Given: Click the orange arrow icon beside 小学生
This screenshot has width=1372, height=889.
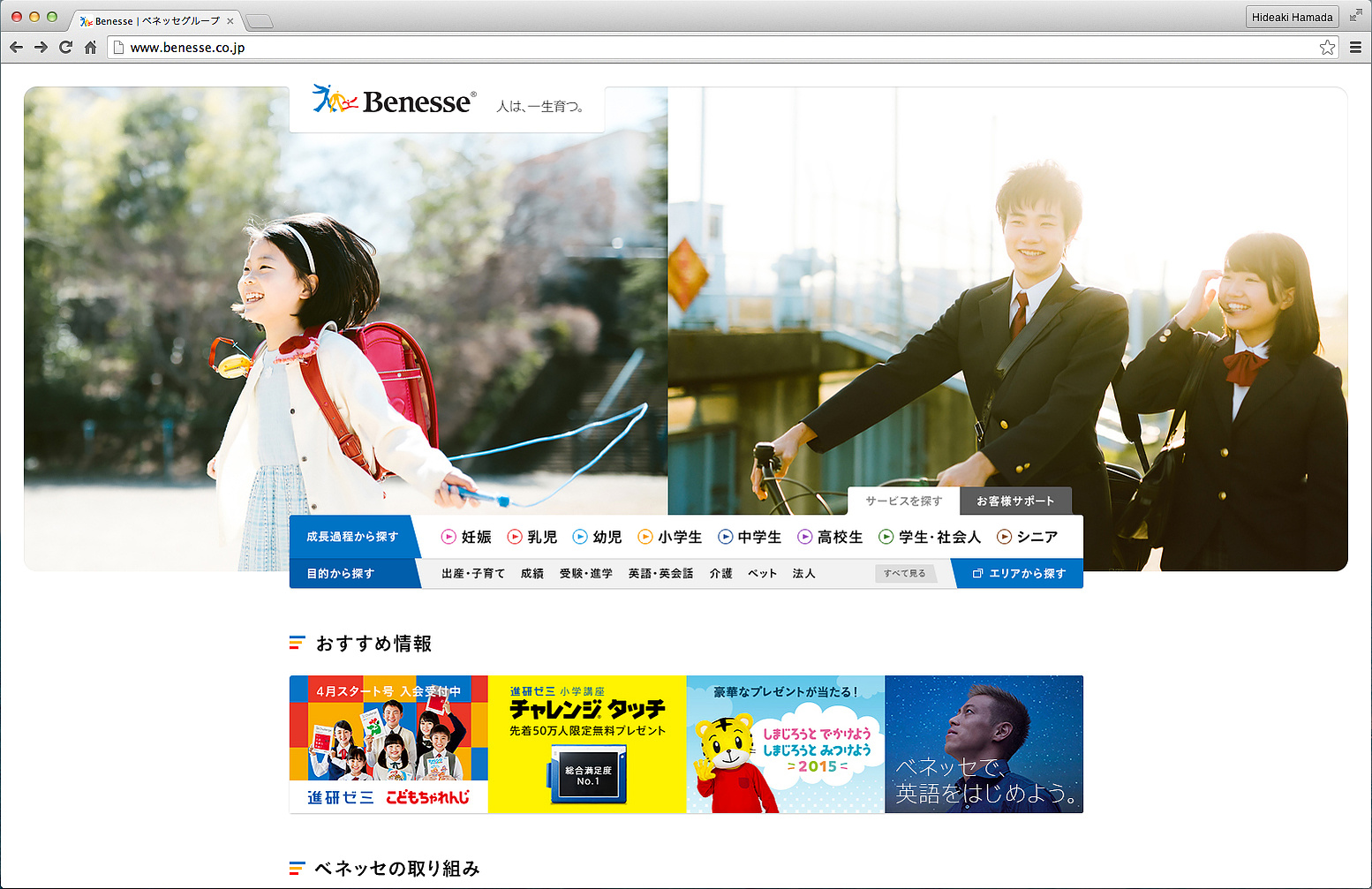Looking at the screenshot, I should (645, 537).
